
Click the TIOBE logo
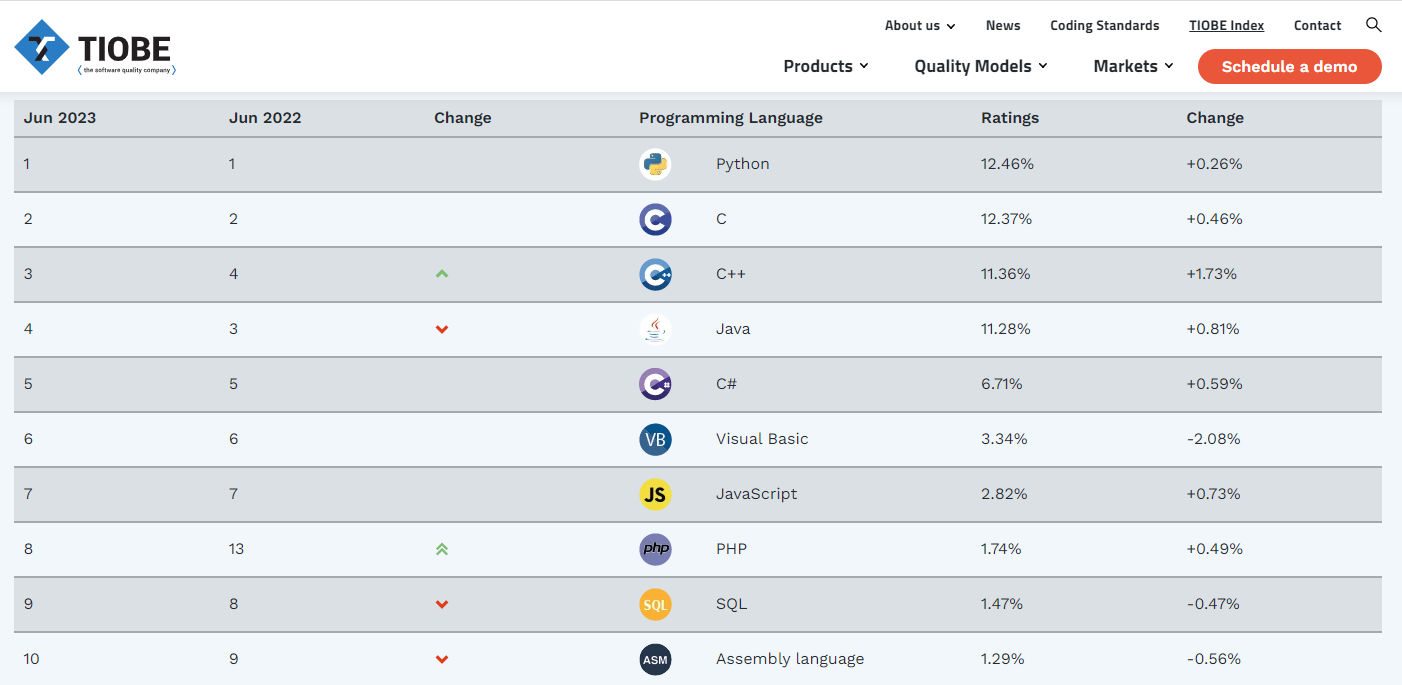[x=95, y=48]
